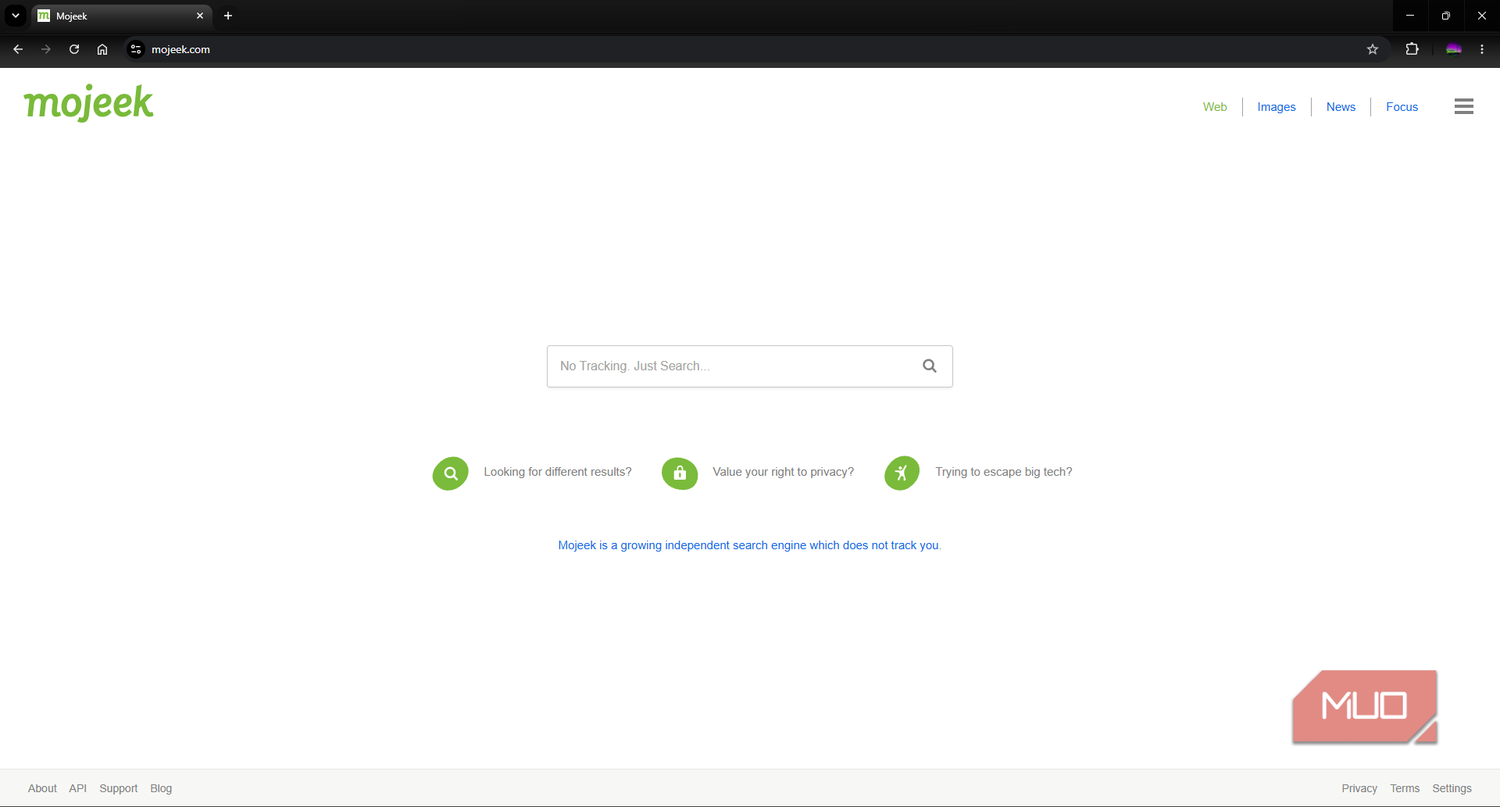Click the green search circle icon
1500x807 pixels.
click(450, 473)
